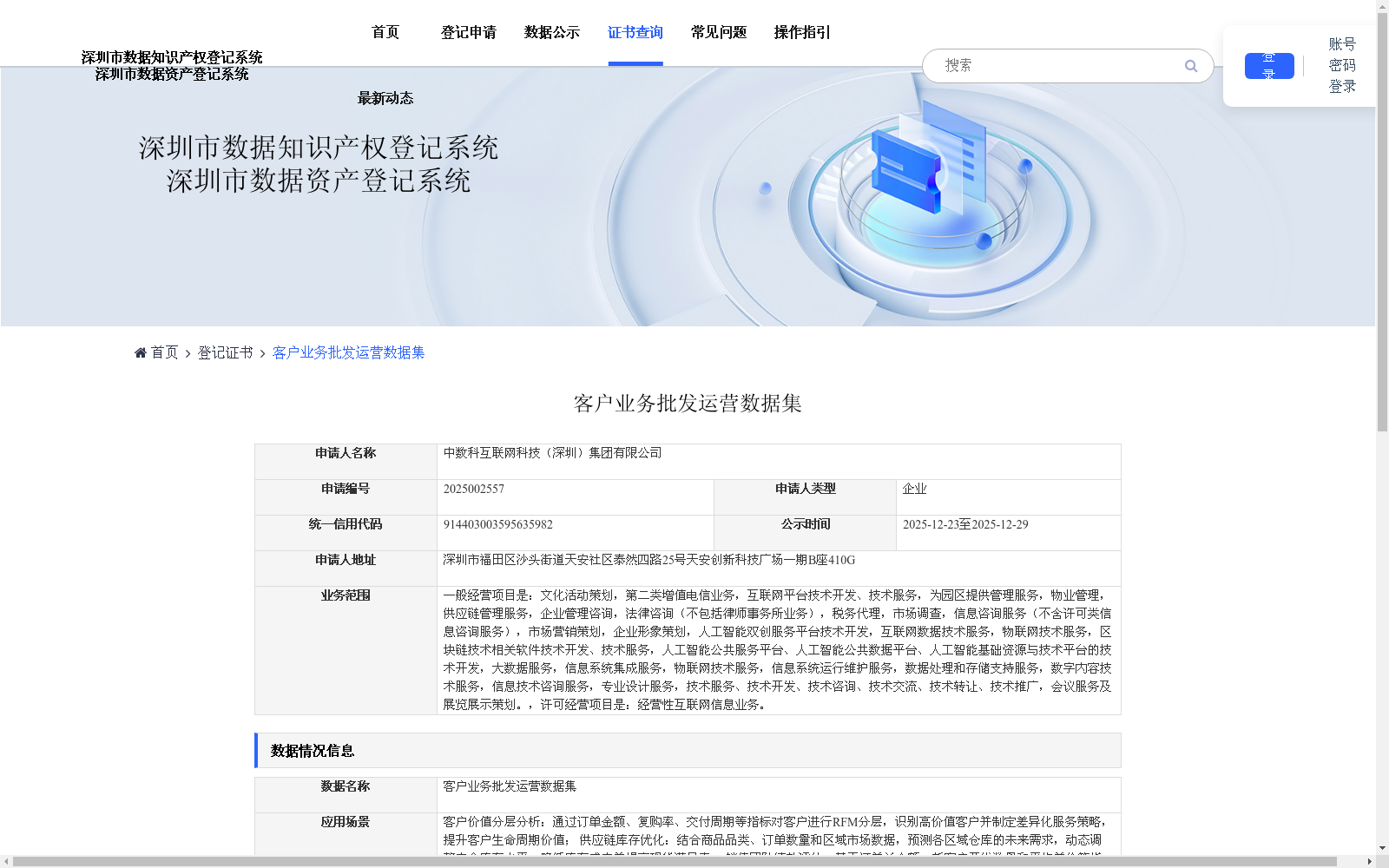This screenshot has height=868, width=1389.
Task: Go to 首页 in the breadcrumb
Action: tap(165, 352)
